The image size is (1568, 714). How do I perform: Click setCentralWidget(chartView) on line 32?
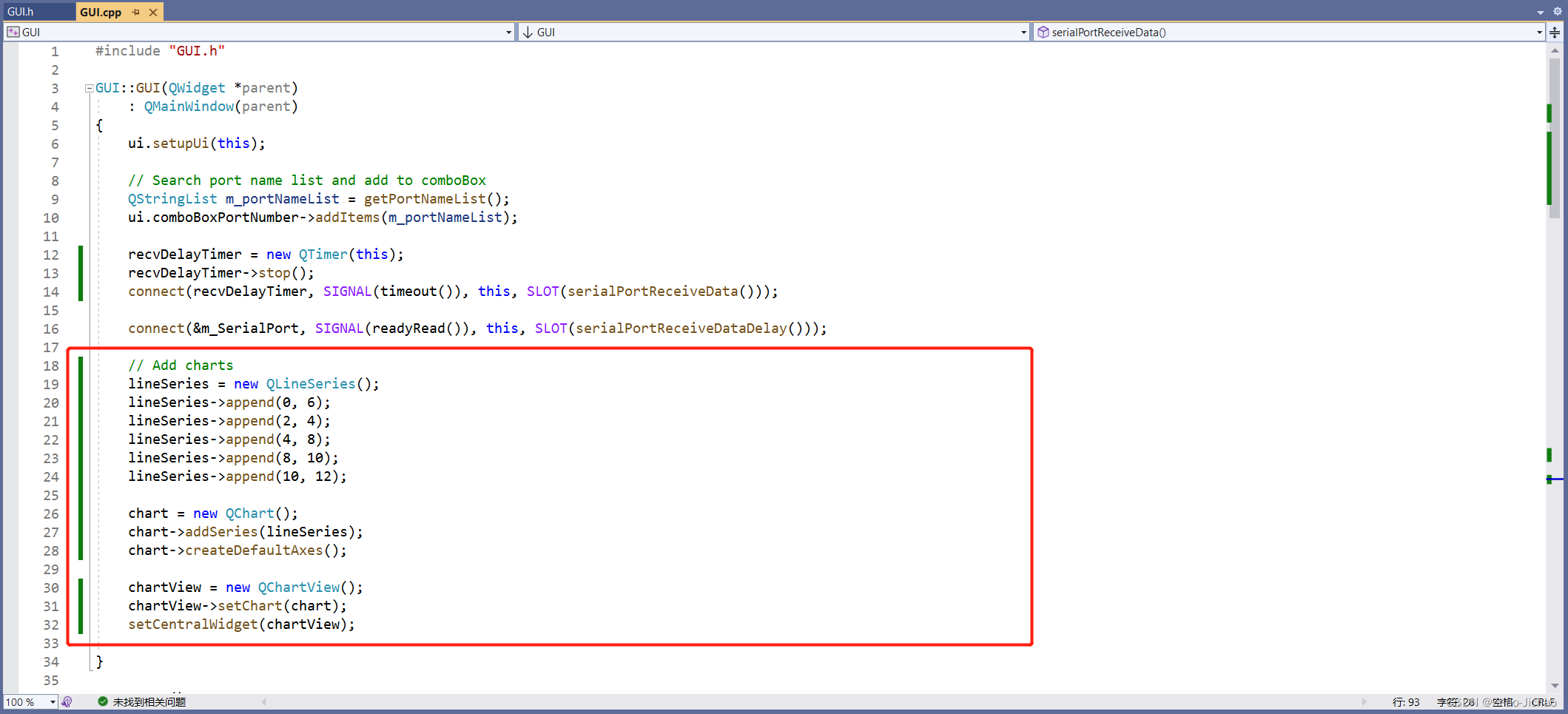(x=238, y=624)
